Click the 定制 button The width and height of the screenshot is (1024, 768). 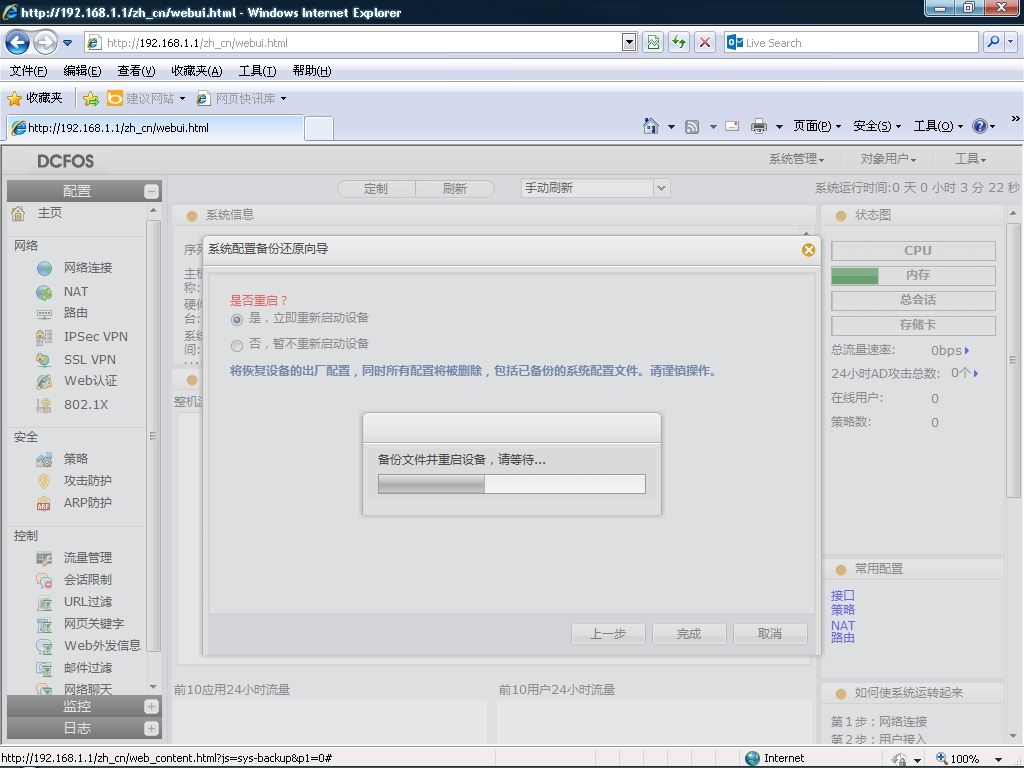click(x=376, y=189)
